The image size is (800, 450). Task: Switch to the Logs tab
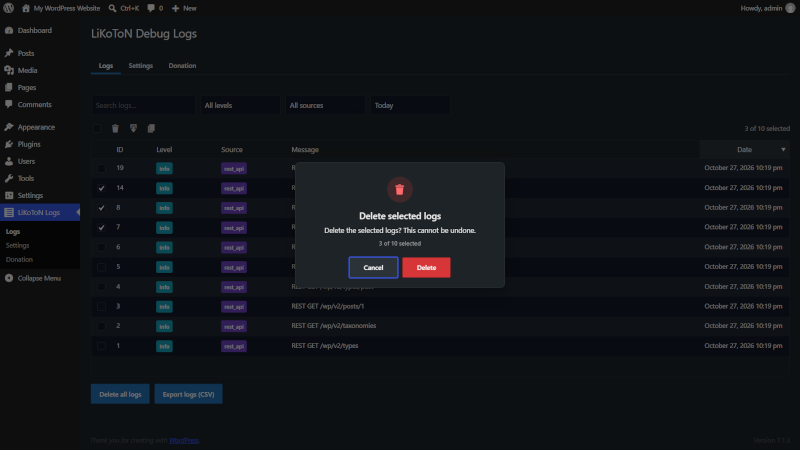click(x=106, y=66)
